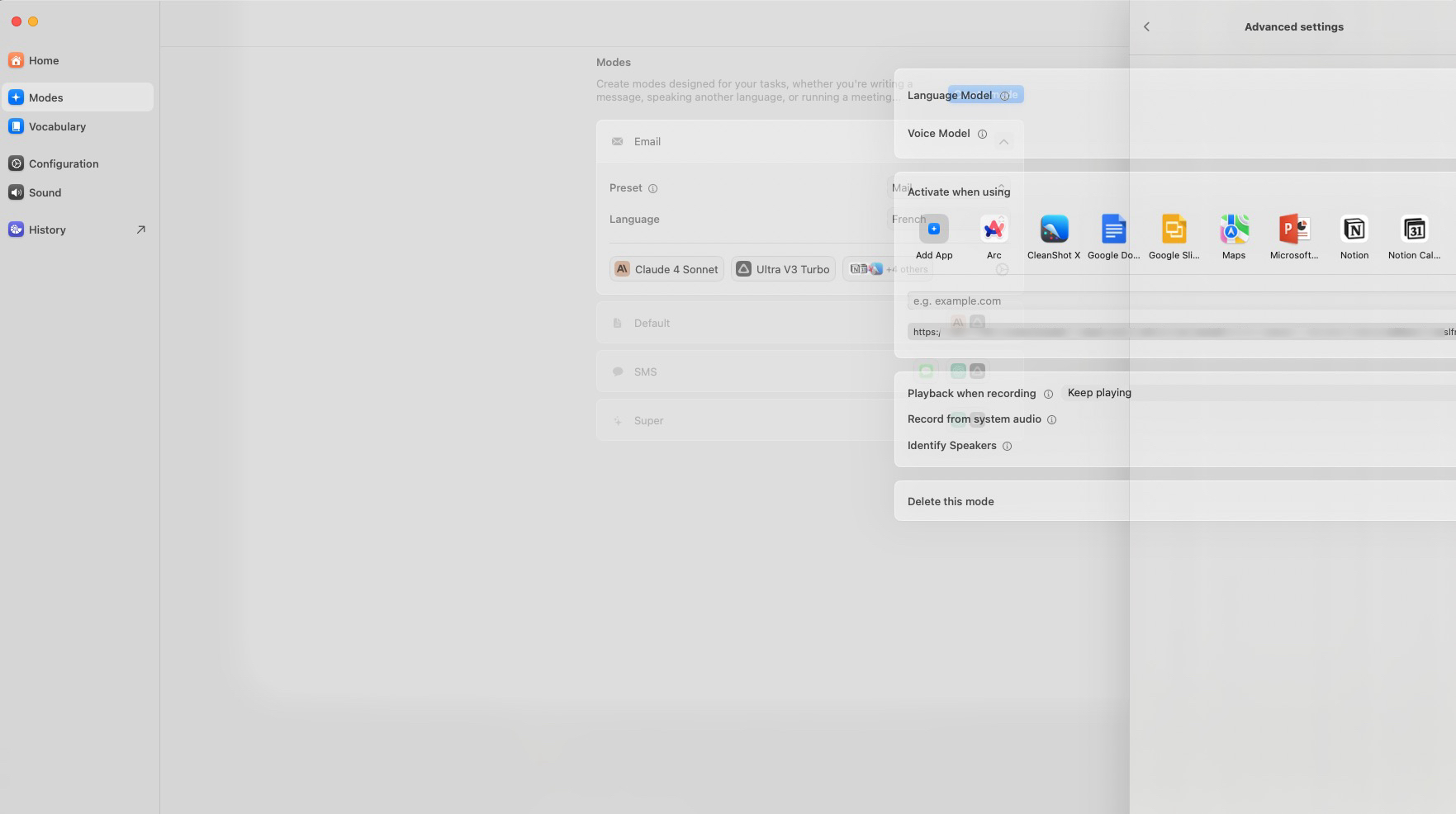Collapse the Email mode chevron
Viewport: 1456px width, 814px height.
pyautogui.click(x=1003, y=142)
